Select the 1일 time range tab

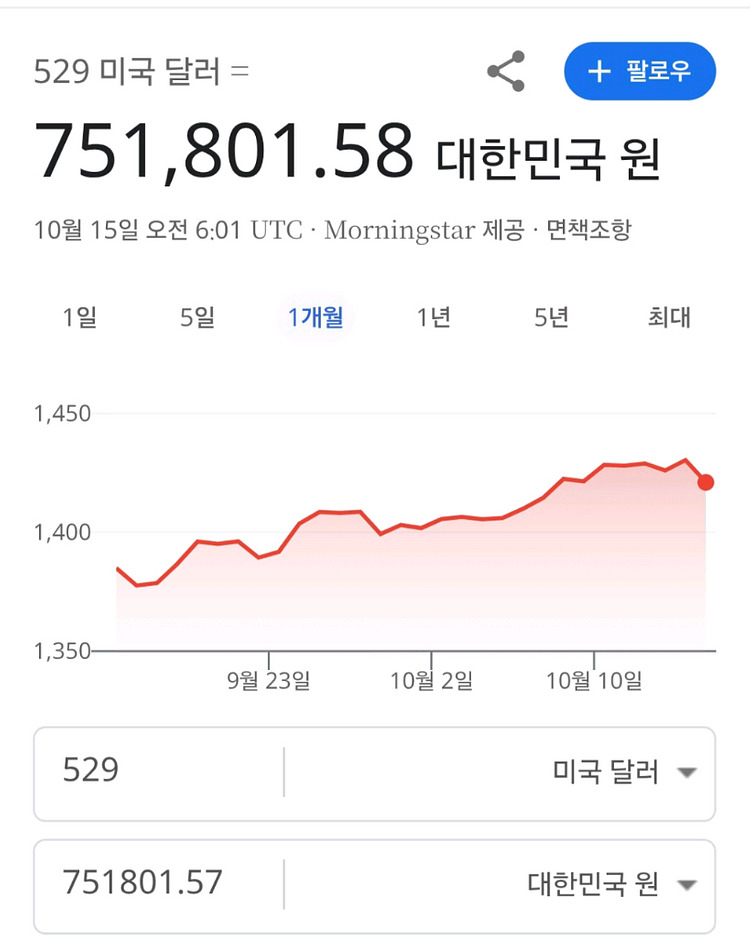[x=80, y=318]
